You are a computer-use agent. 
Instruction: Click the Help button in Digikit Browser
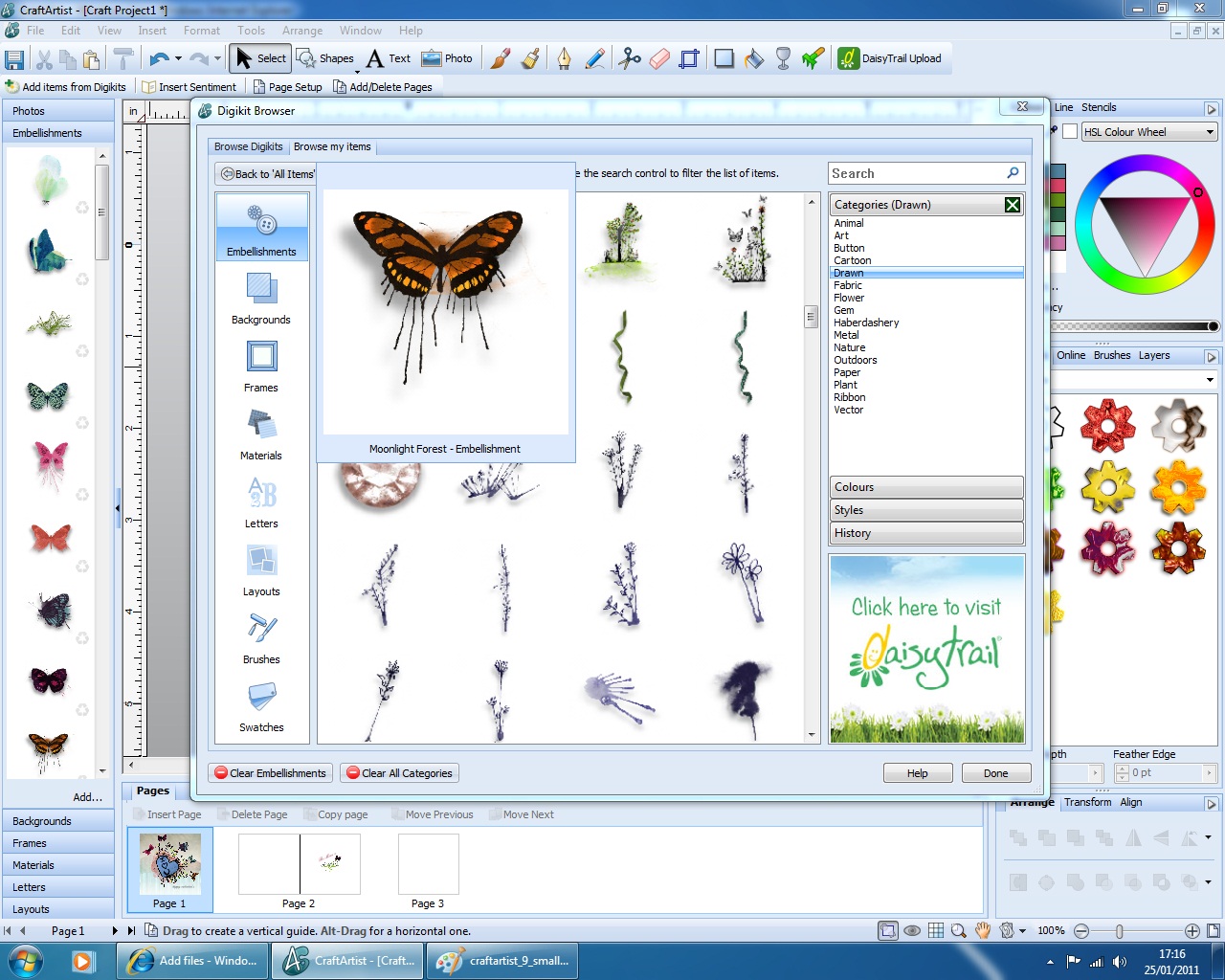click(917, 773)
